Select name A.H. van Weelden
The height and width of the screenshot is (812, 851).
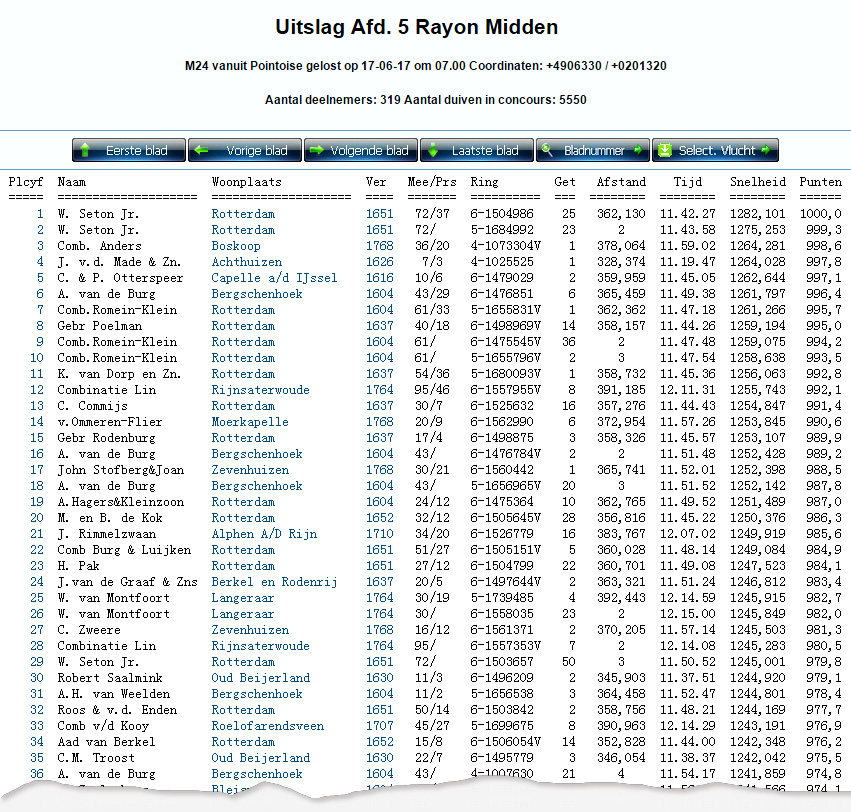point(113,694)
